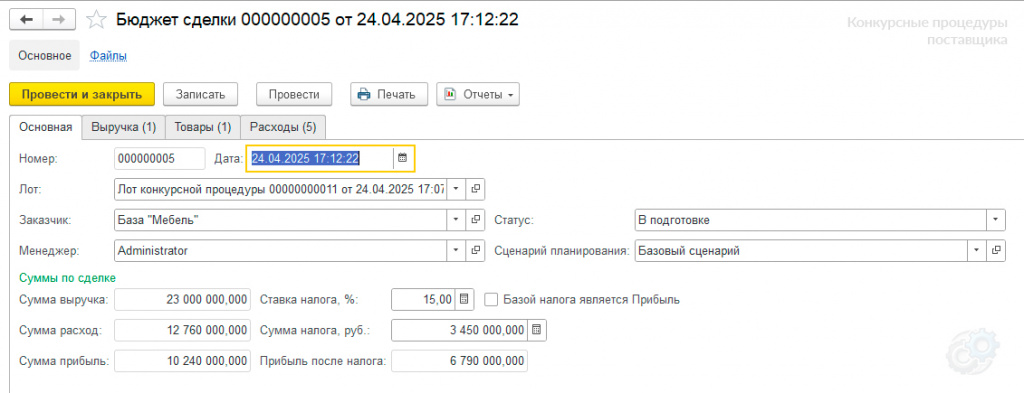Toggle 'Базой налога является Прибыль' checkbox

coord(492,300)
